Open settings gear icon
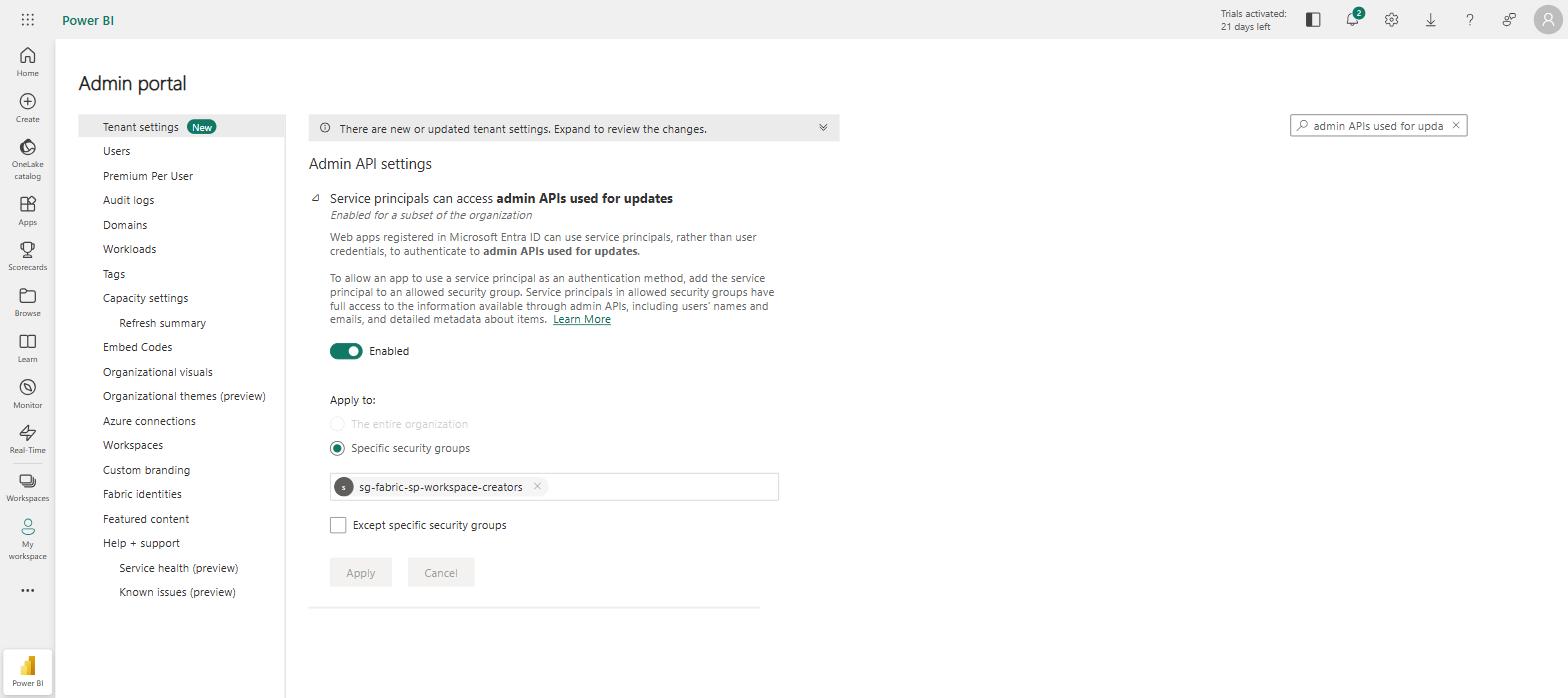The width and height of the screenshot is (1568, 698). tap(1391, 19)
